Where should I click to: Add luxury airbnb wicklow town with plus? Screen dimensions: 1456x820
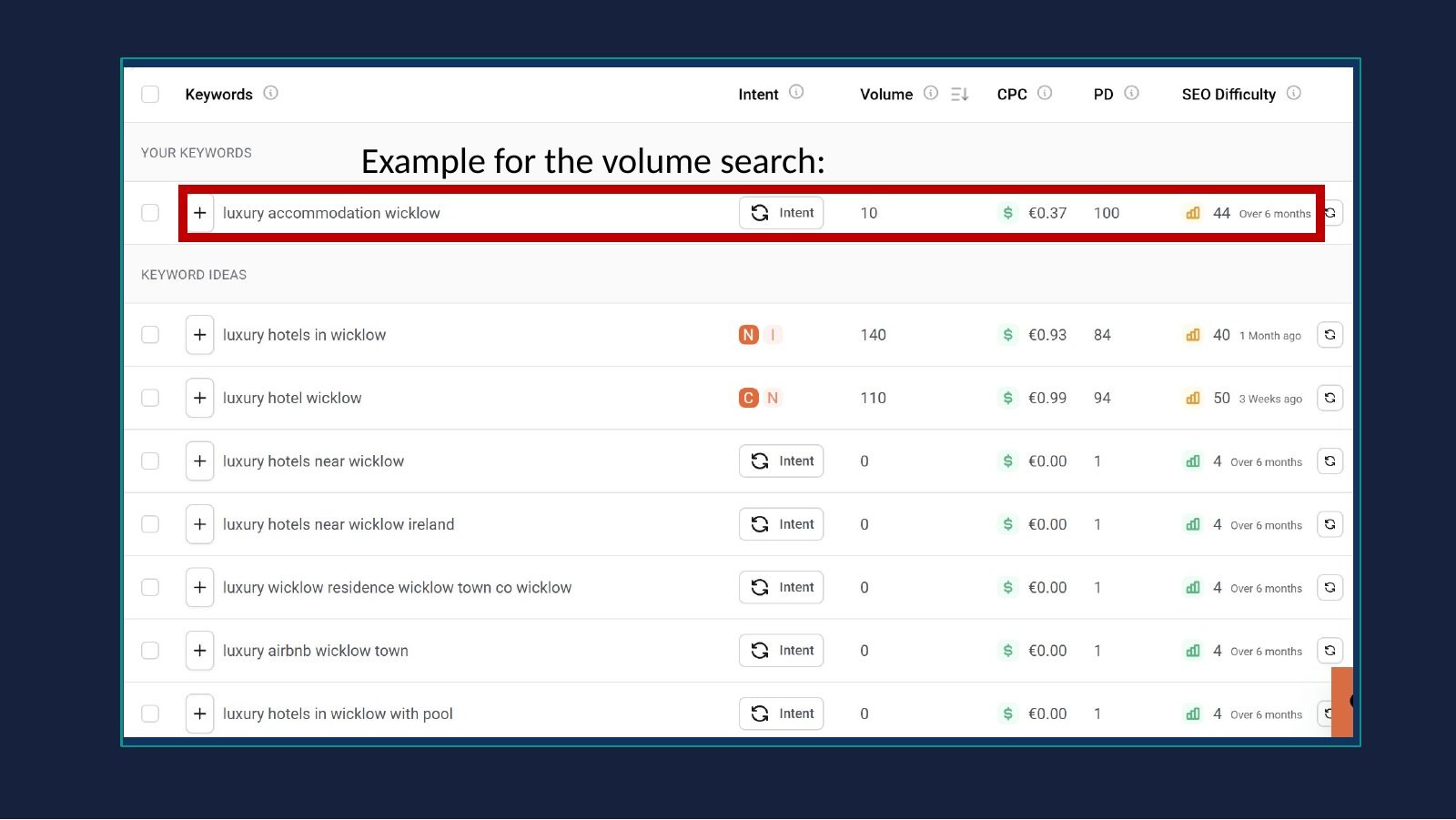[200, 651]
